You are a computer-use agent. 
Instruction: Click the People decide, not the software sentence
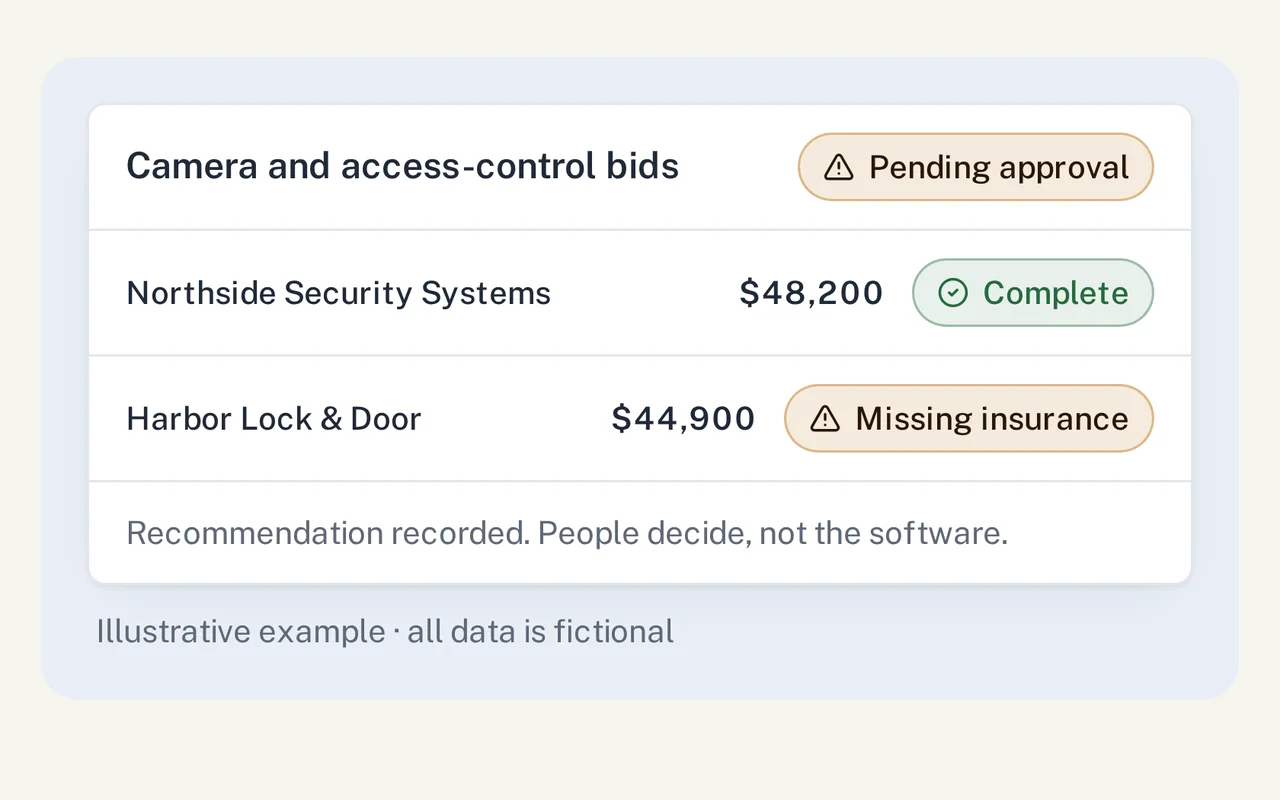(773, 533)
